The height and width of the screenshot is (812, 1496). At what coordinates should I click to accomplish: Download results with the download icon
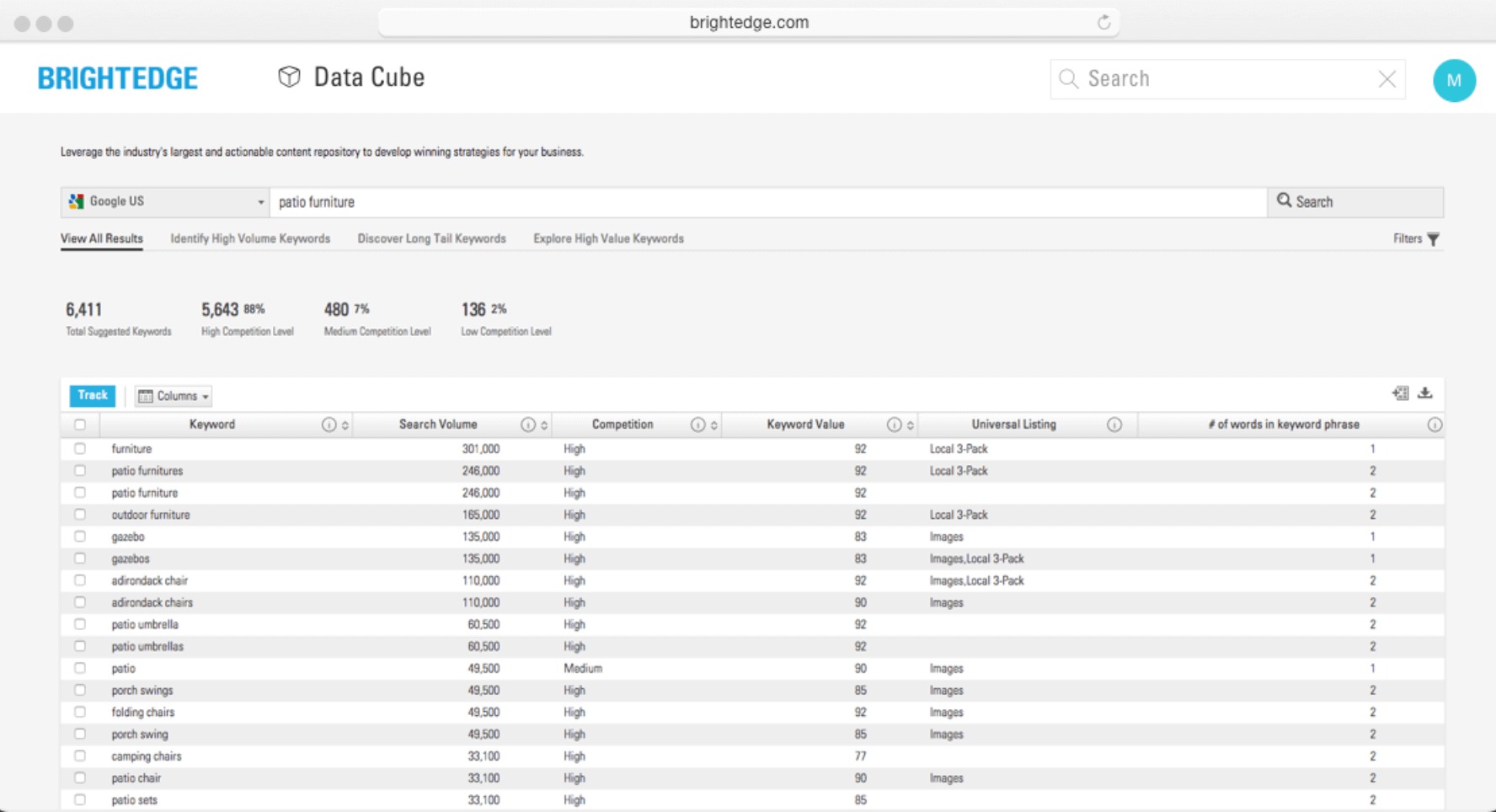(x=1425, y=393)
